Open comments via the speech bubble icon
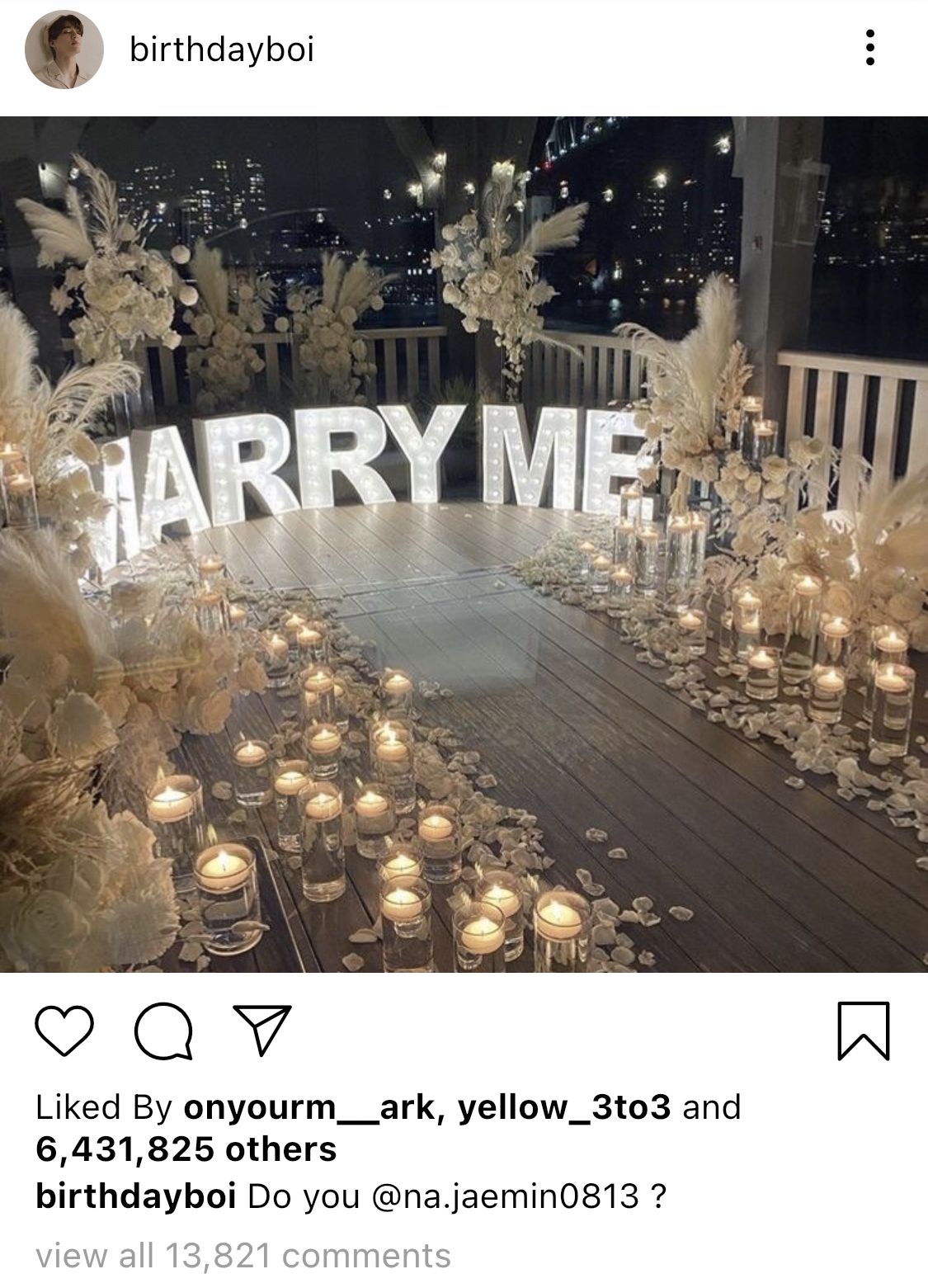928x1288 pixels. pos(163,1031)
